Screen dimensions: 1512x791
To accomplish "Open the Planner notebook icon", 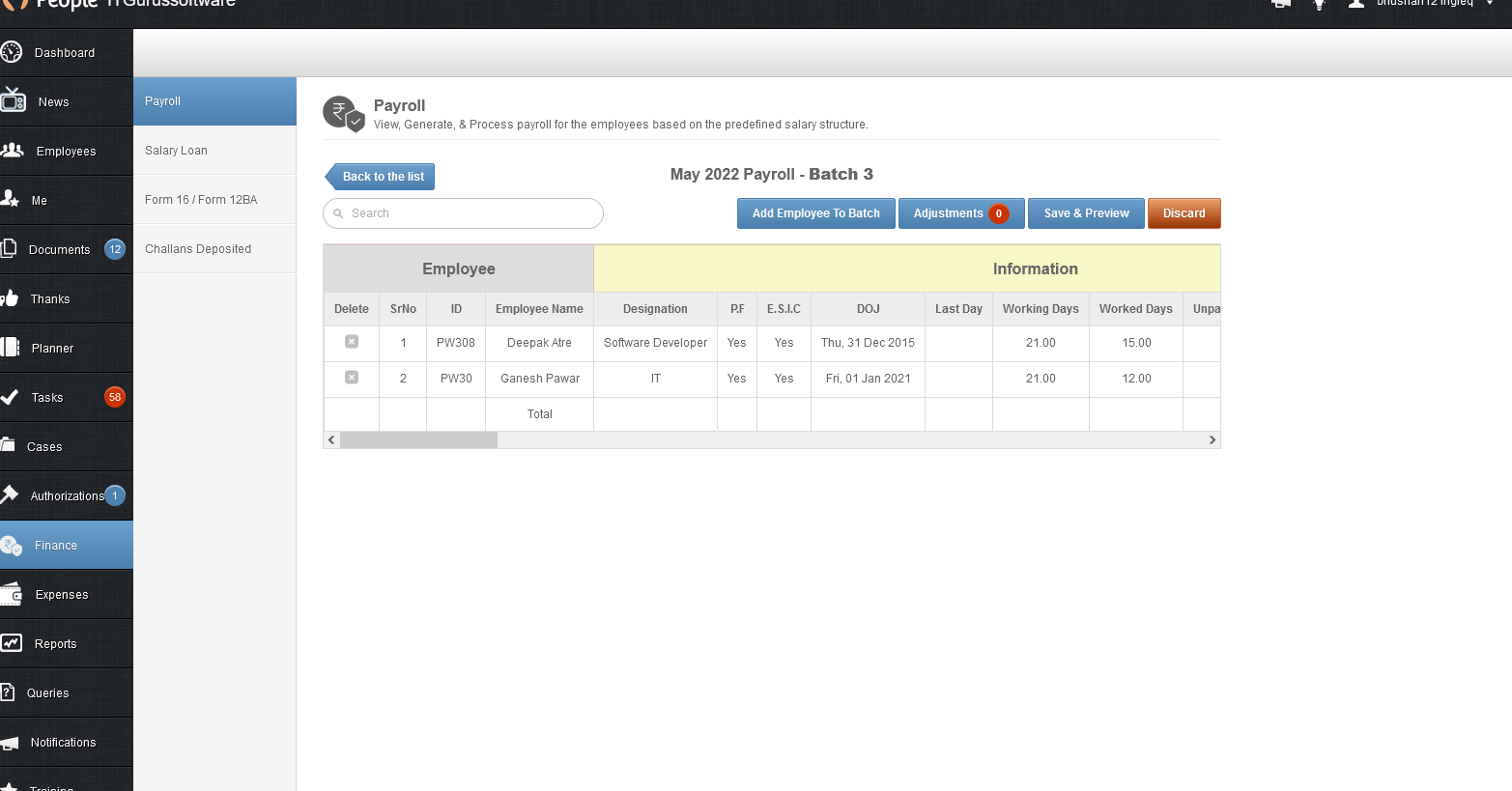I will click(11, 347).
